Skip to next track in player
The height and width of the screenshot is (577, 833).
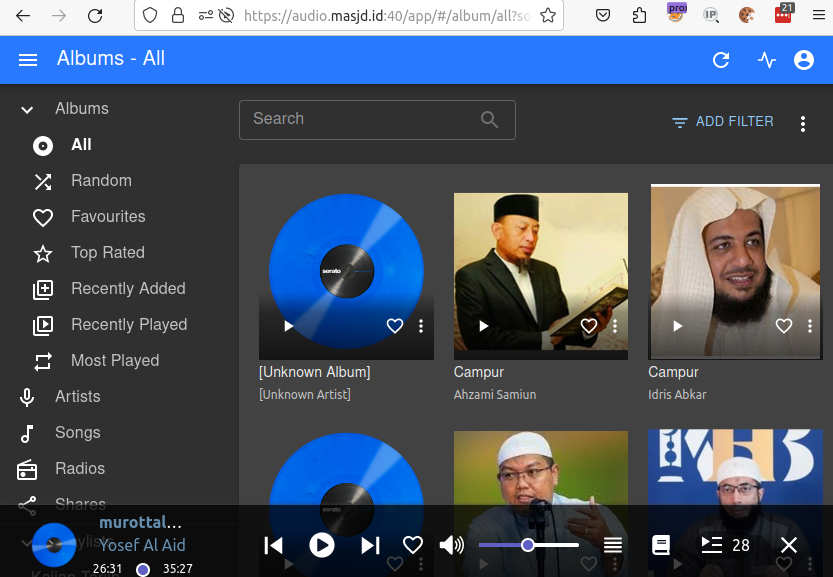[x=370, y=545]
